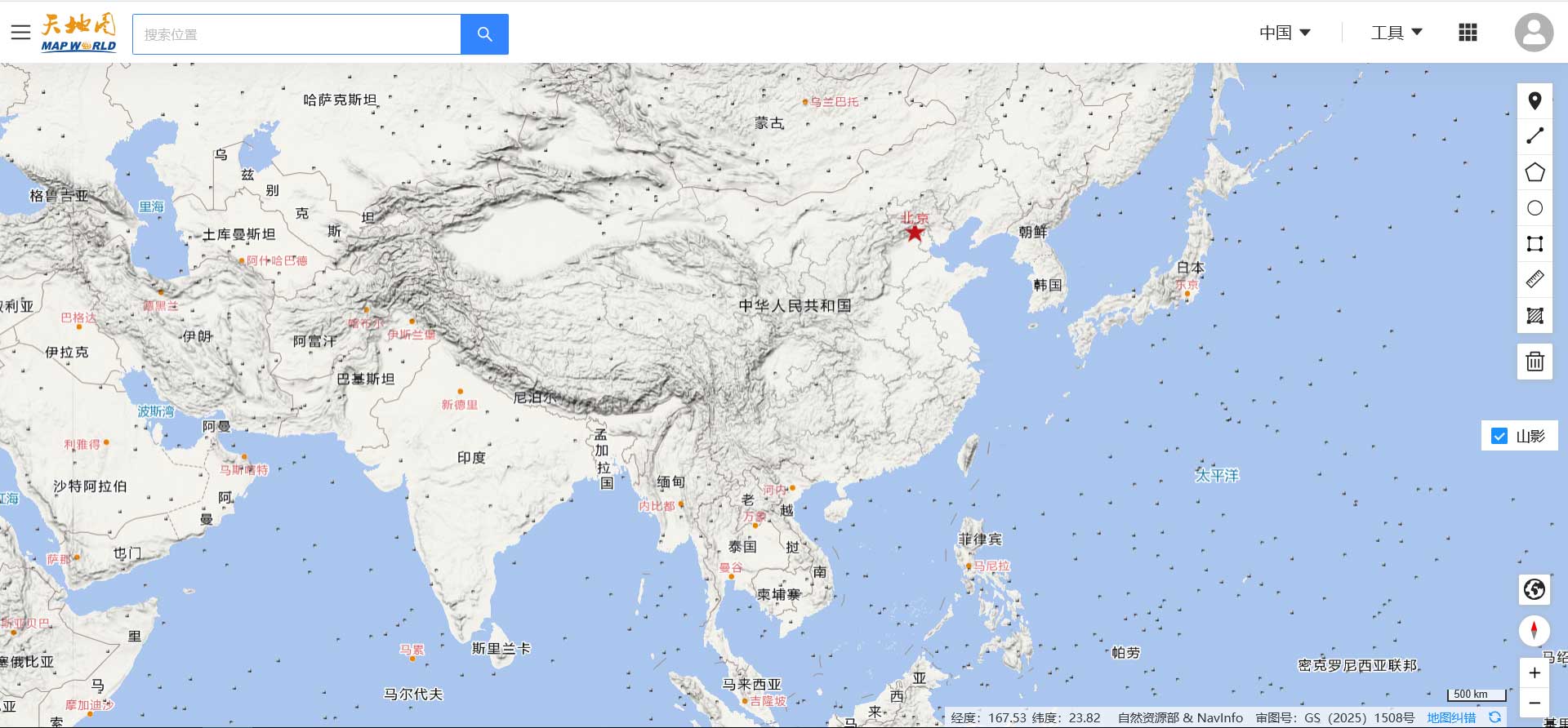Zoom in with the plus button
The width and height of the screenshot is (1568, 728).
point(1535,673)
